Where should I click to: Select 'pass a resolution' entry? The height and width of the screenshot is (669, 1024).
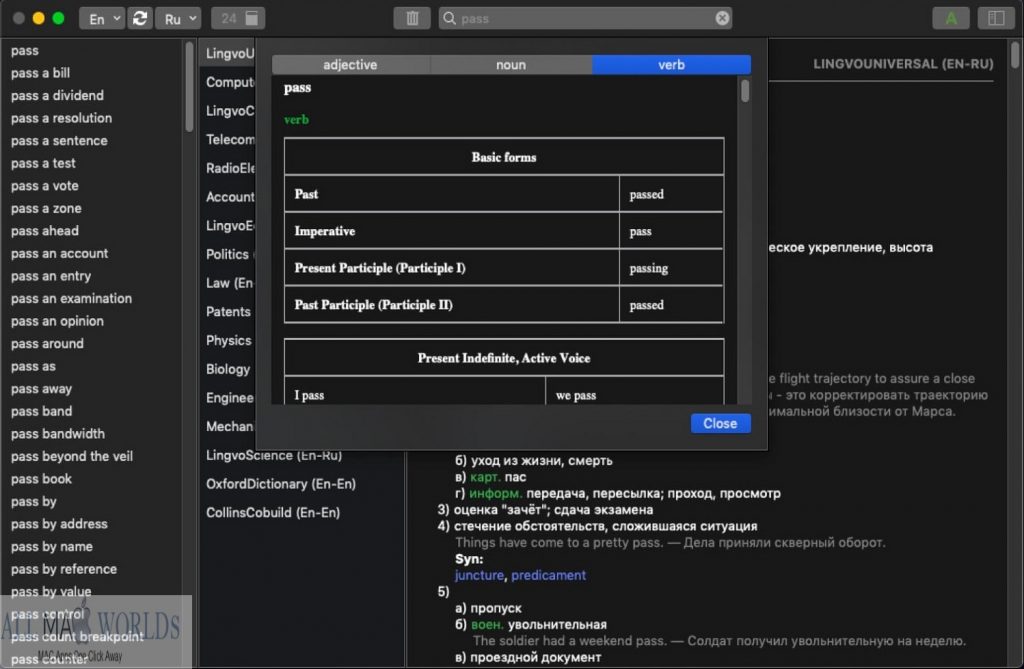pyautogui.click(x=61, y=118)
